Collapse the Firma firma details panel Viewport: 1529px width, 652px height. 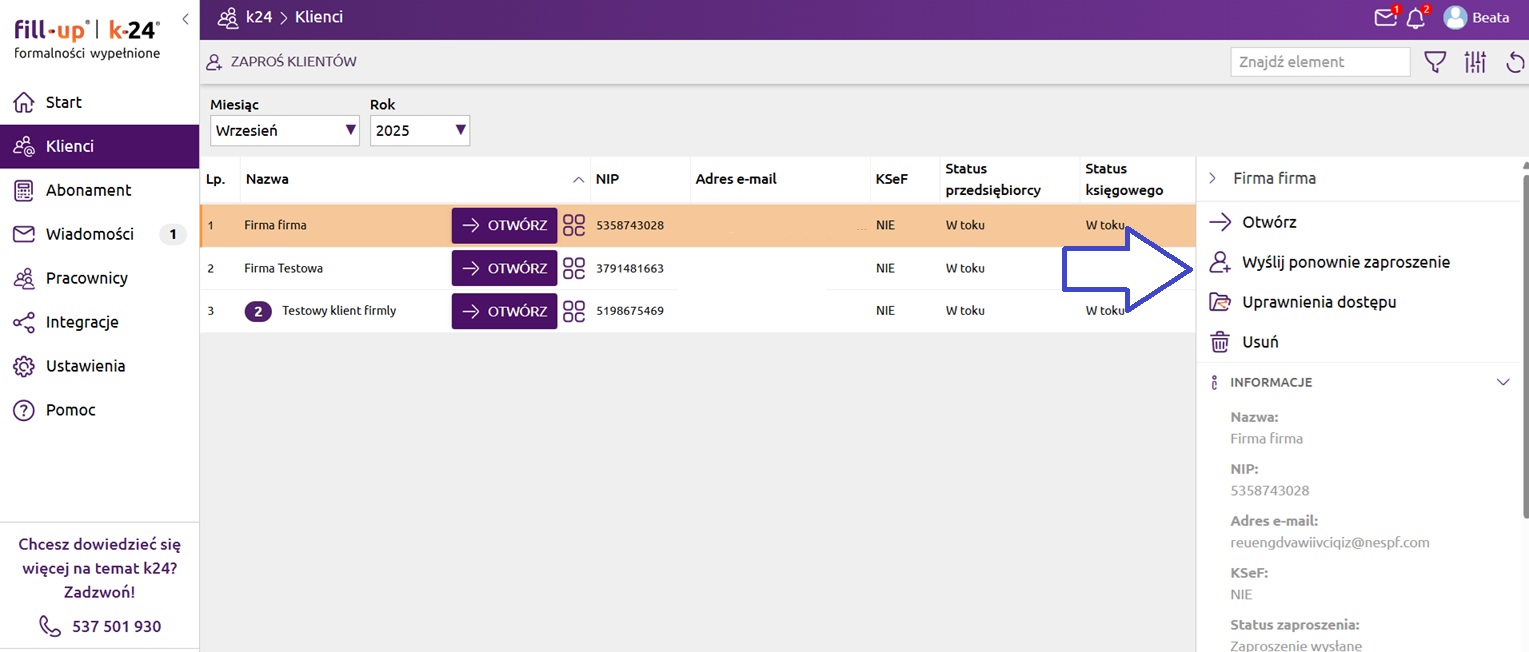pyautogui.click(x=1213, y=178)
